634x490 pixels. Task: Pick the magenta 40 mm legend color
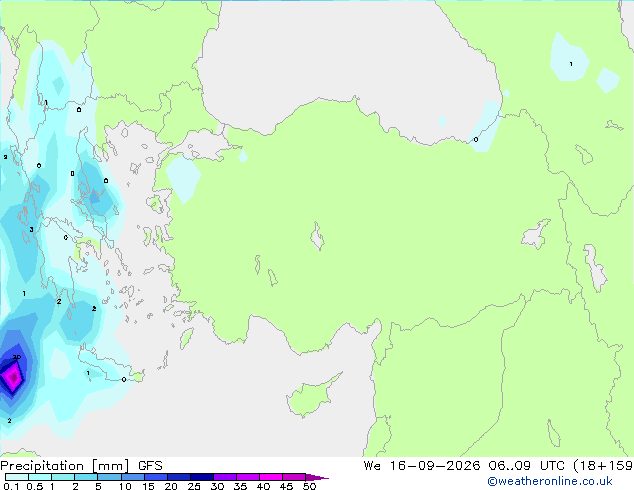(271, 477)
